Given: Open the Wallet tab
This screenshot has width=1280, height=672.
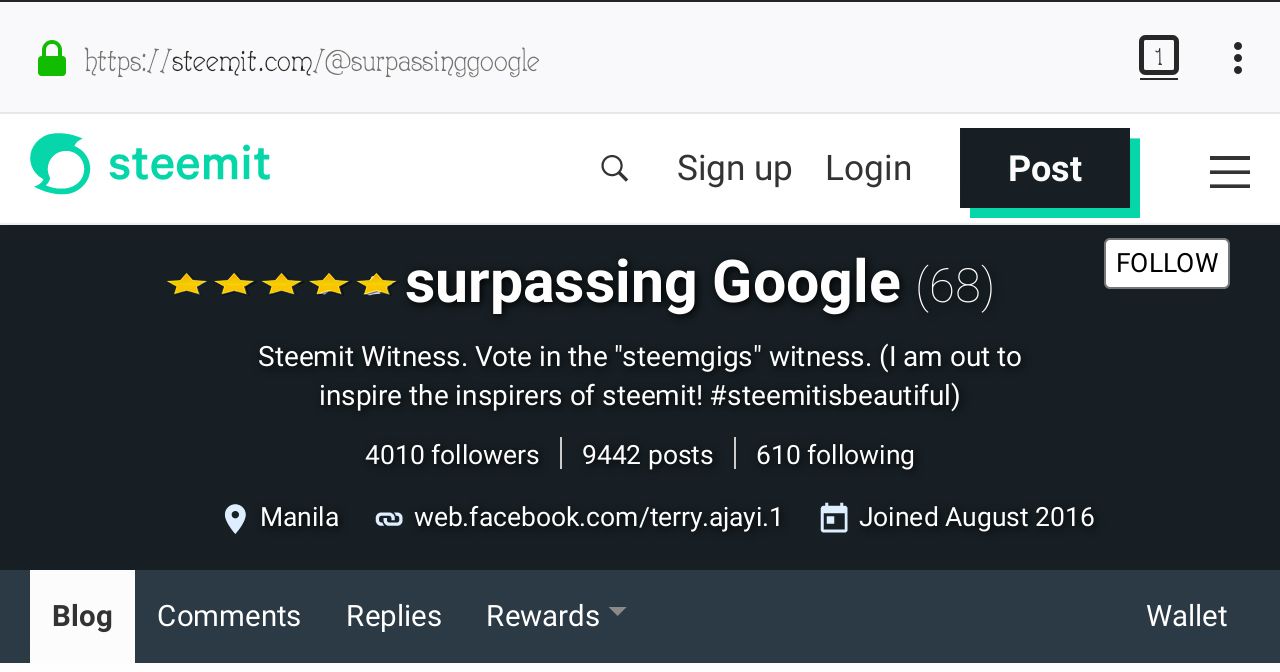Looking at the screenshot, I should (x=1186, y=616).
